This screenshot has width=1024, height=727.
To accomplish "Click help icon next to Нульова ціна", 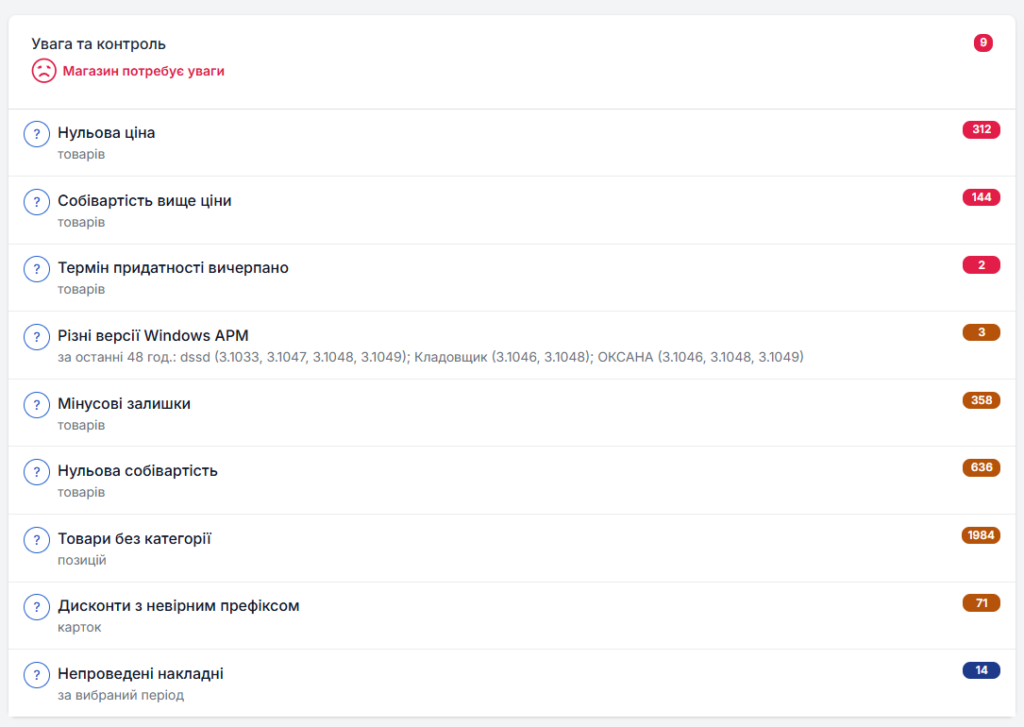I will coord(37,134).
